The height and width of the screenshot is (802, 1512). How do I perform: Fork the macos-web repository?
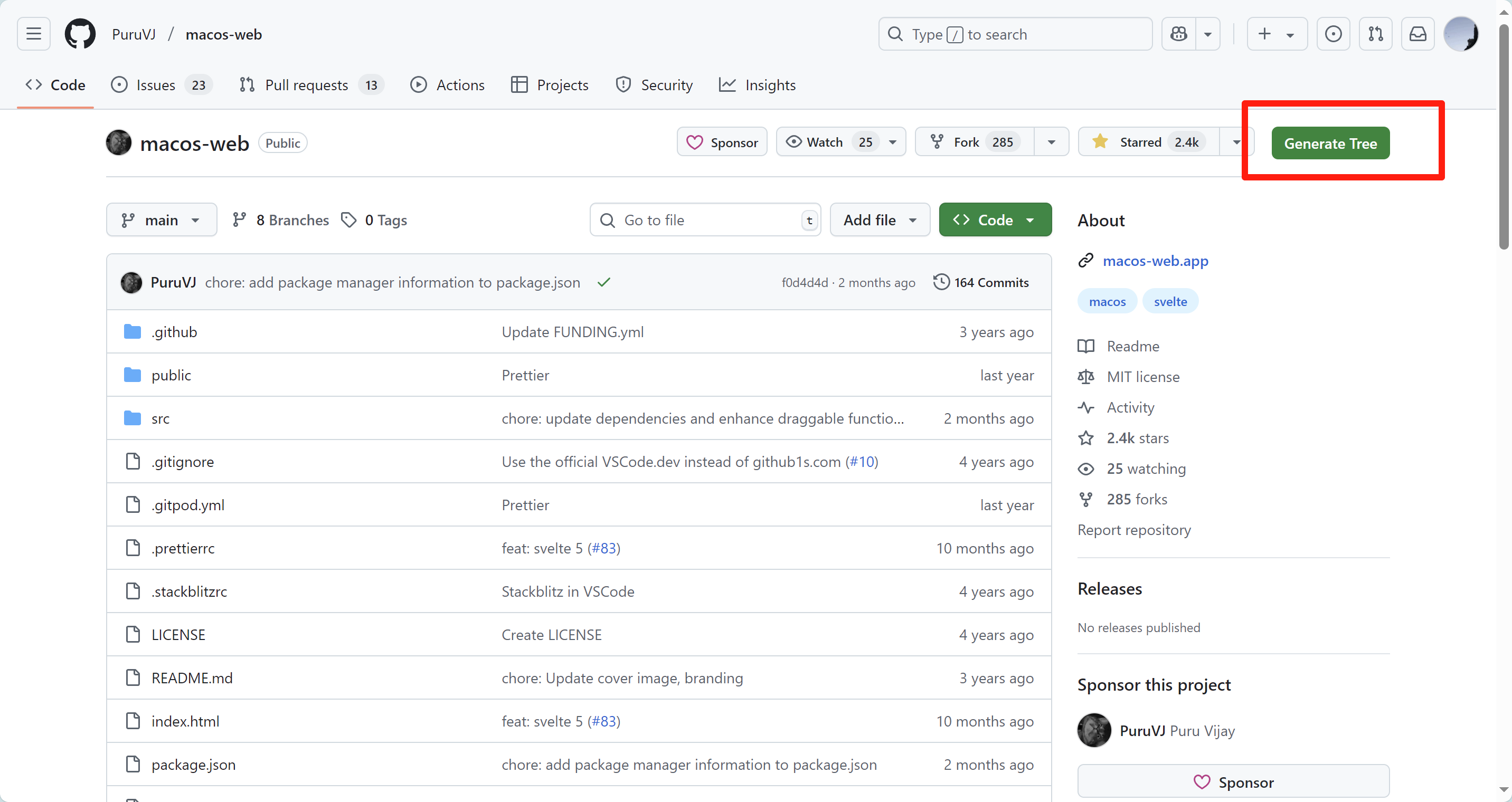(975, 142)
